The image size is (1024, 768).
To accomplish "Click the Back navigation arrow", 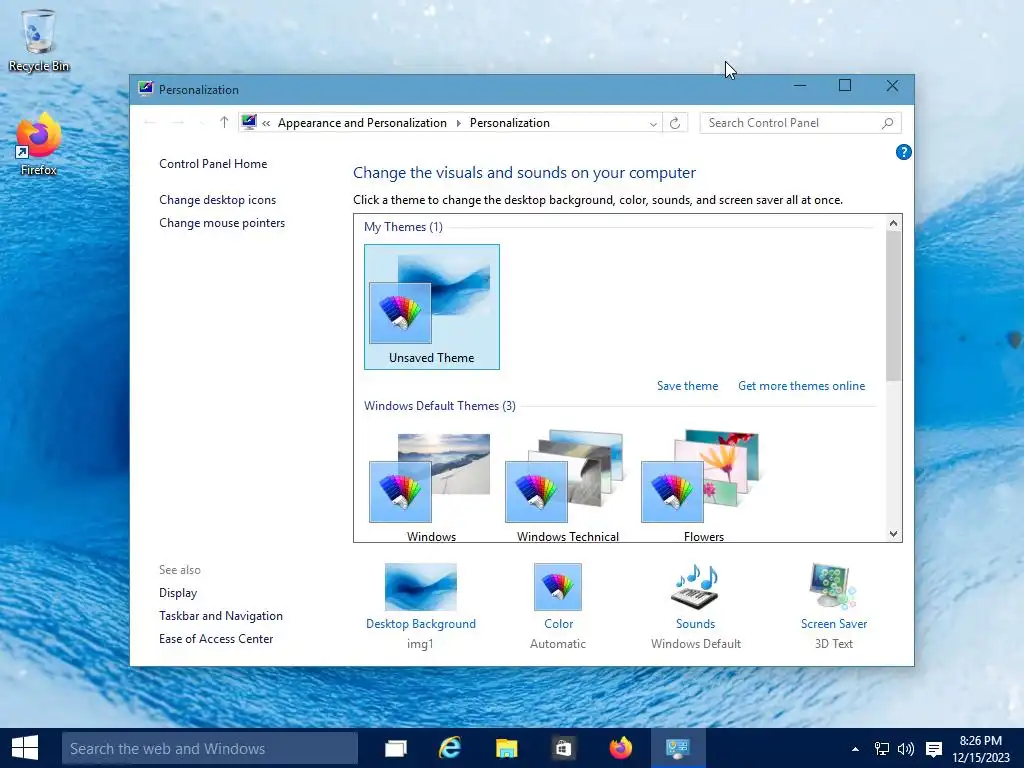I will [150, 123].
